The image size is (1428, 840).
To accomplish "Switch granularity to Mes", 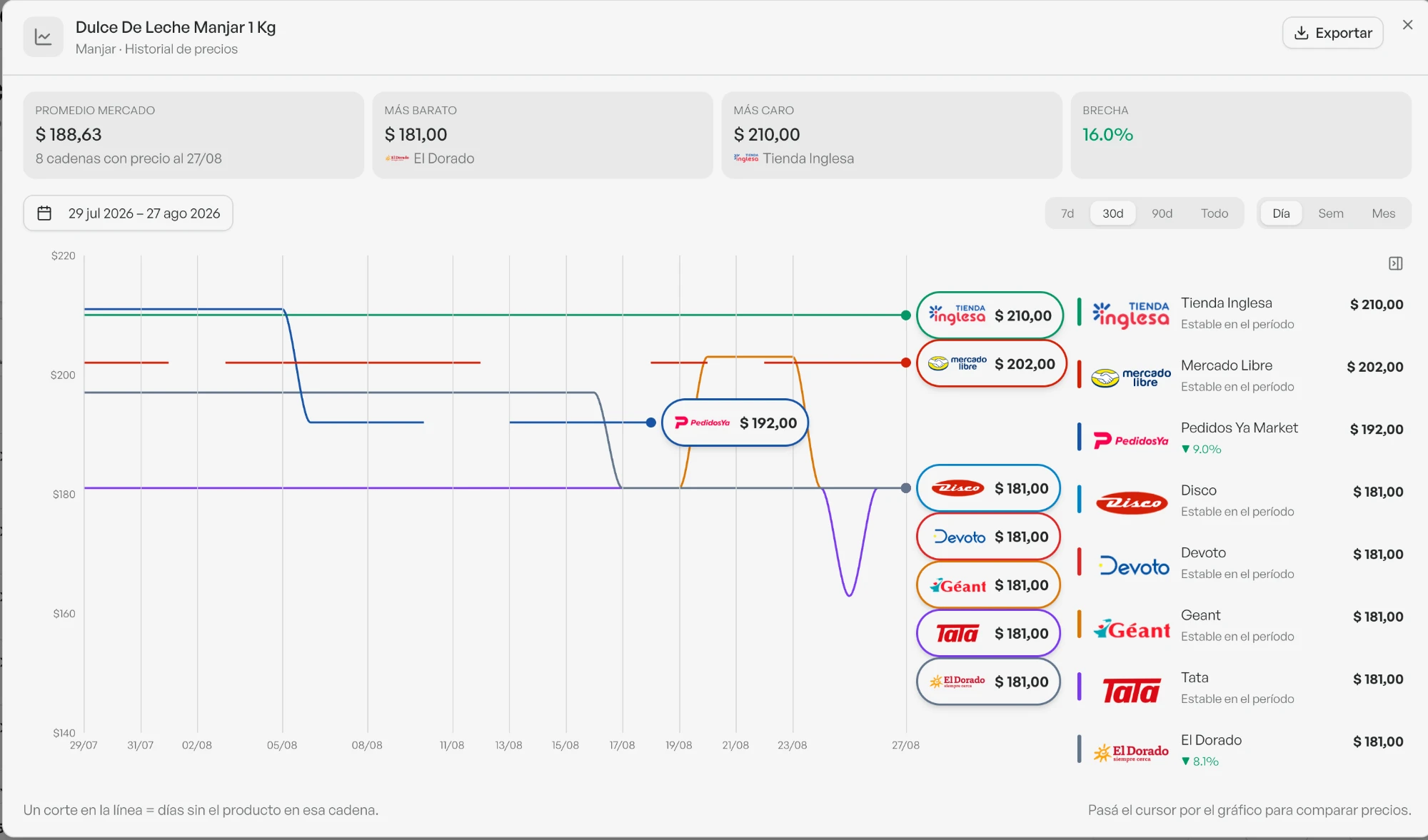I will click(x=1383, y=213).
